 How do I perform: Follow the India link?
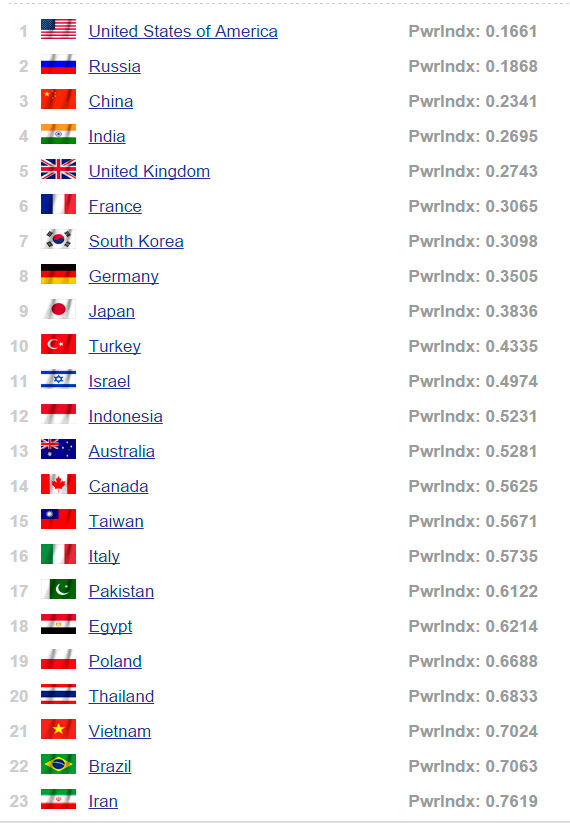coord(107,136)
